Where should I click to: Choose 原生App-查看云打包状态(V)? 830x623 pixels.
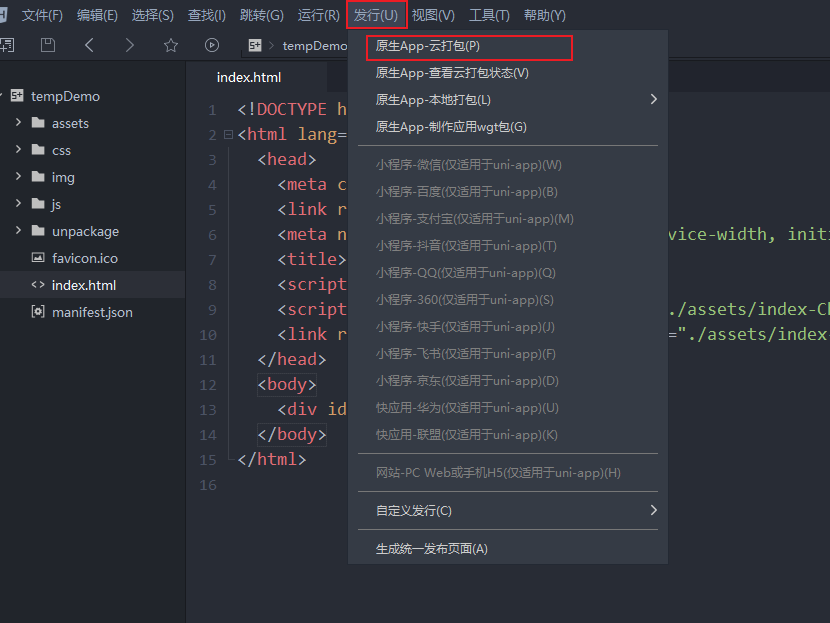coord(508,73)
